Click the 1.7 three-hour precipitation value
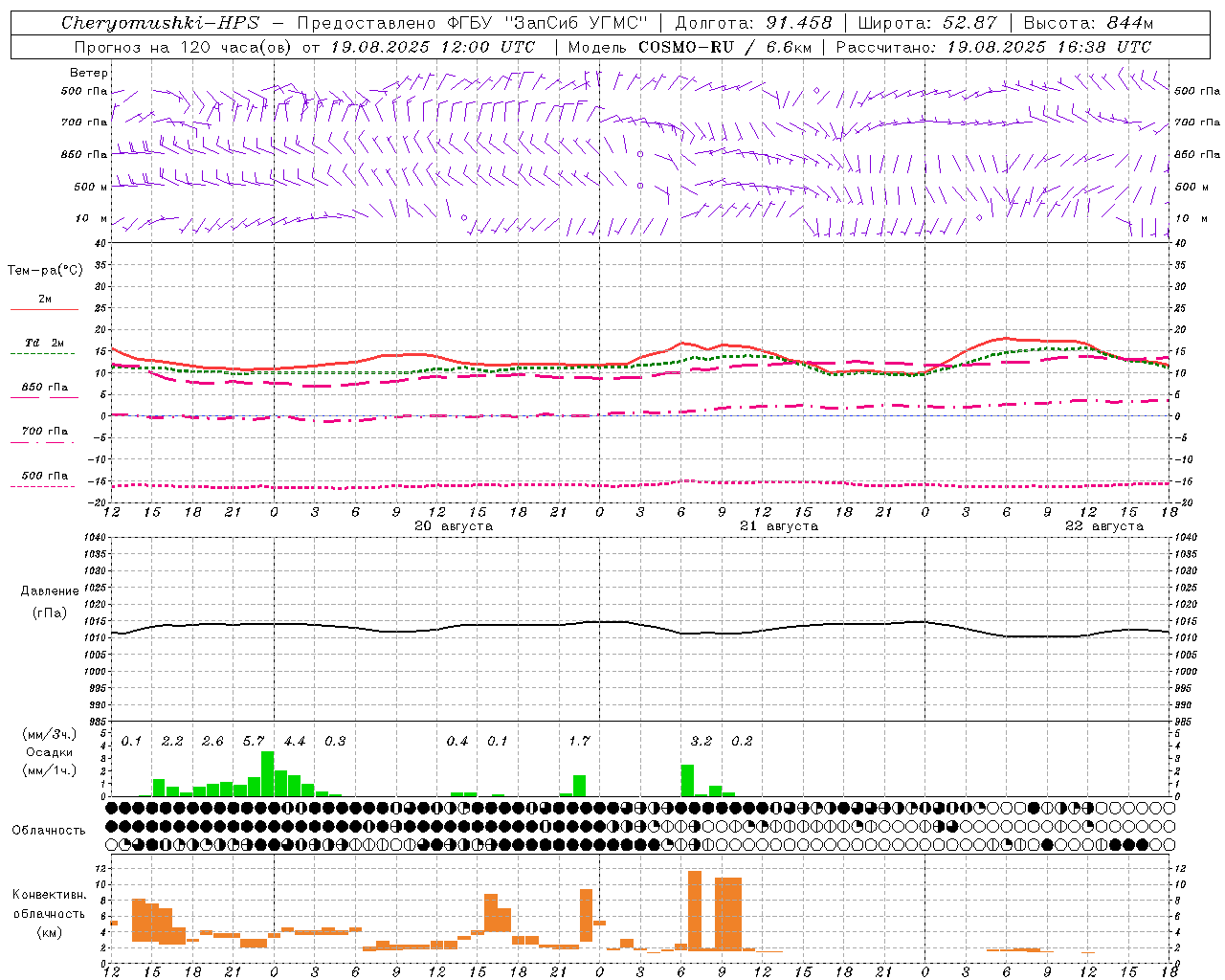The image size is (1225, 980). point(579,742)
